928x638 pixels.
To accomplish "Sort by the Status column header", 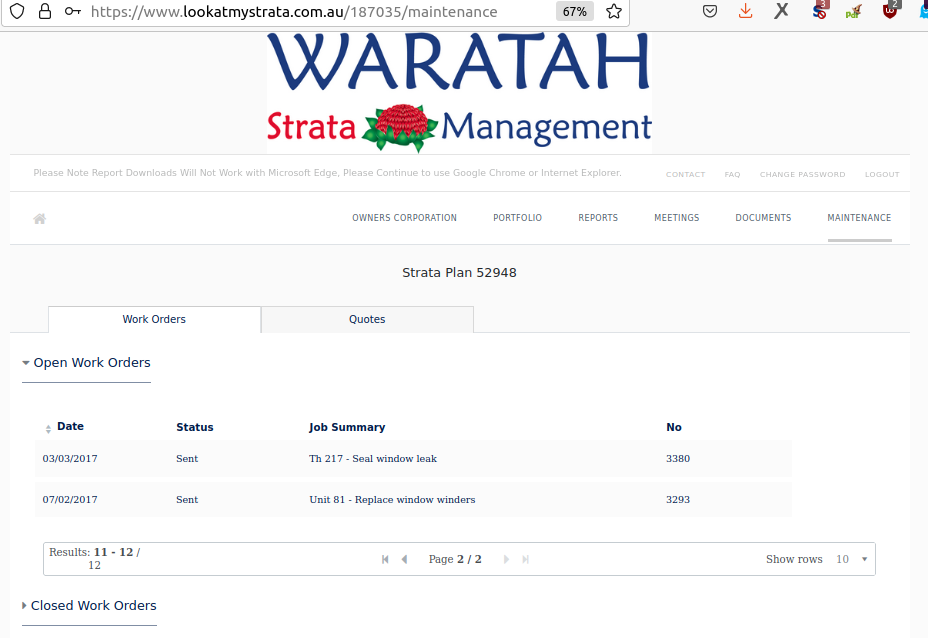I will tap(195, 427).
